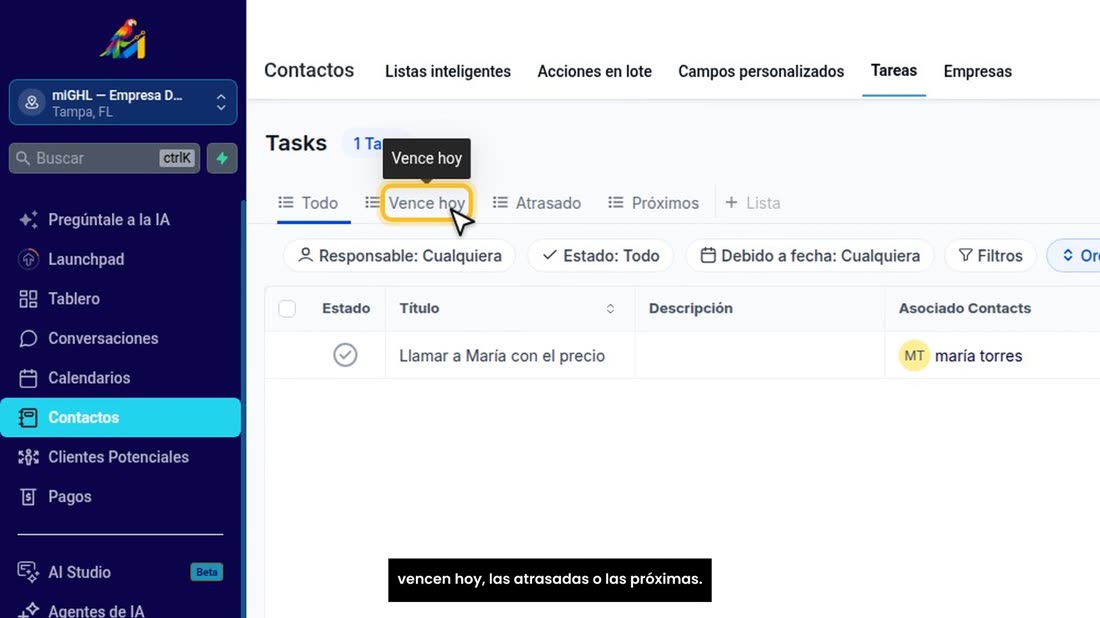The height and width of the screenshot is (618, 1100).
Task: Open contact maría torres
Action: [978, 356]
